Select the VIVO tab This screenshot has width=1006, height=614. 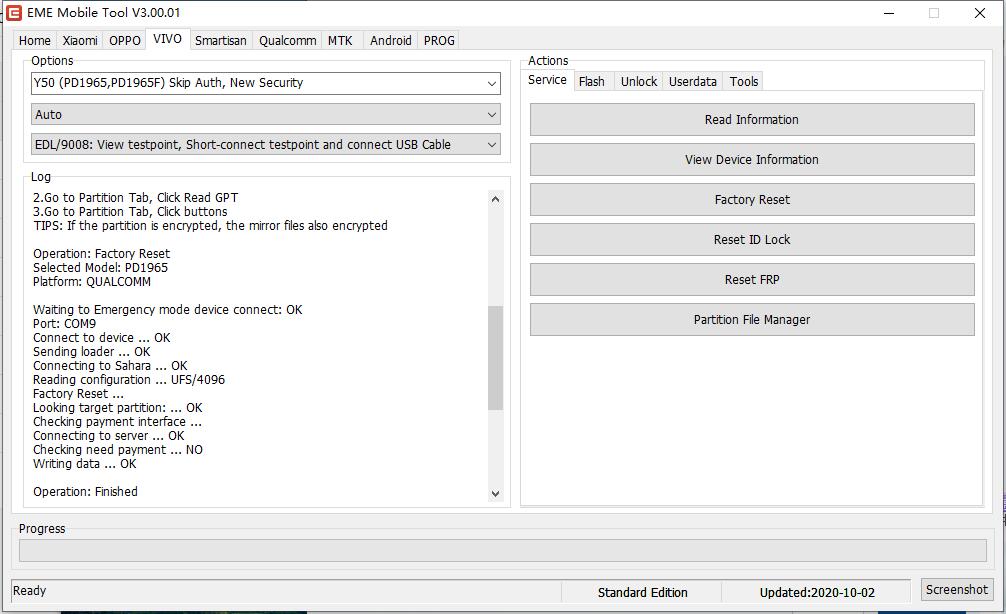167,38
